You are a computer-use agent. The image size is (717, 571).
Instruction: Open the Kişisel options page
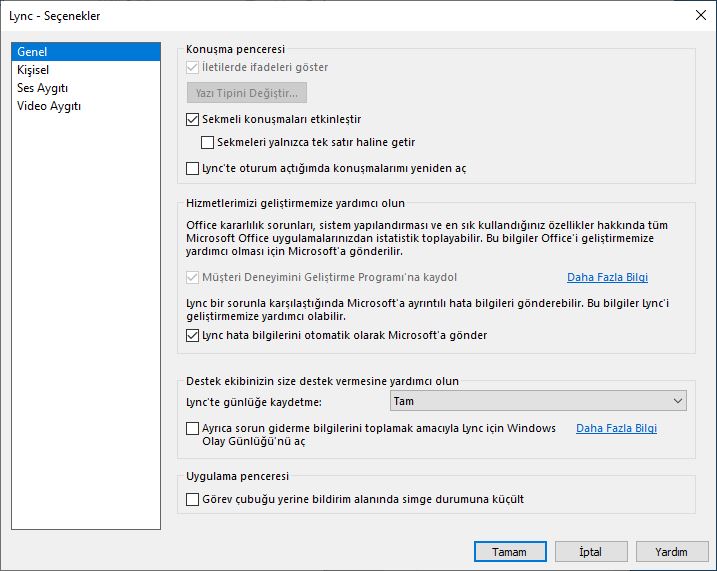(33, 70)
